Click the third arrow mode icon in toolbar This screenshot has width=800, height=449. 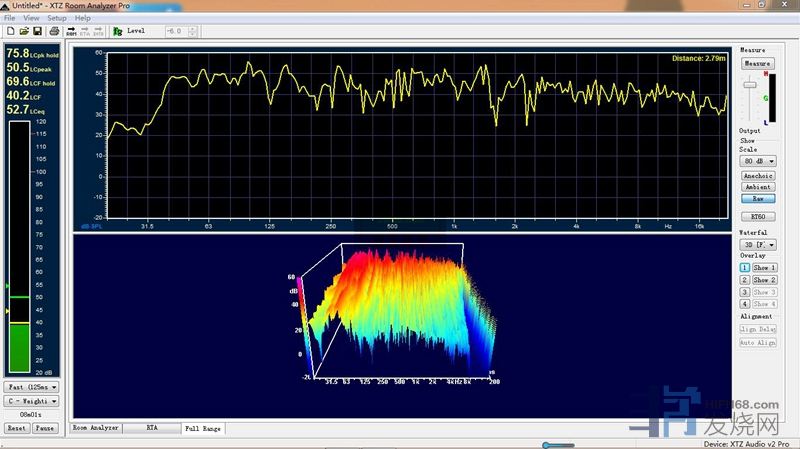tap(97, 31)
